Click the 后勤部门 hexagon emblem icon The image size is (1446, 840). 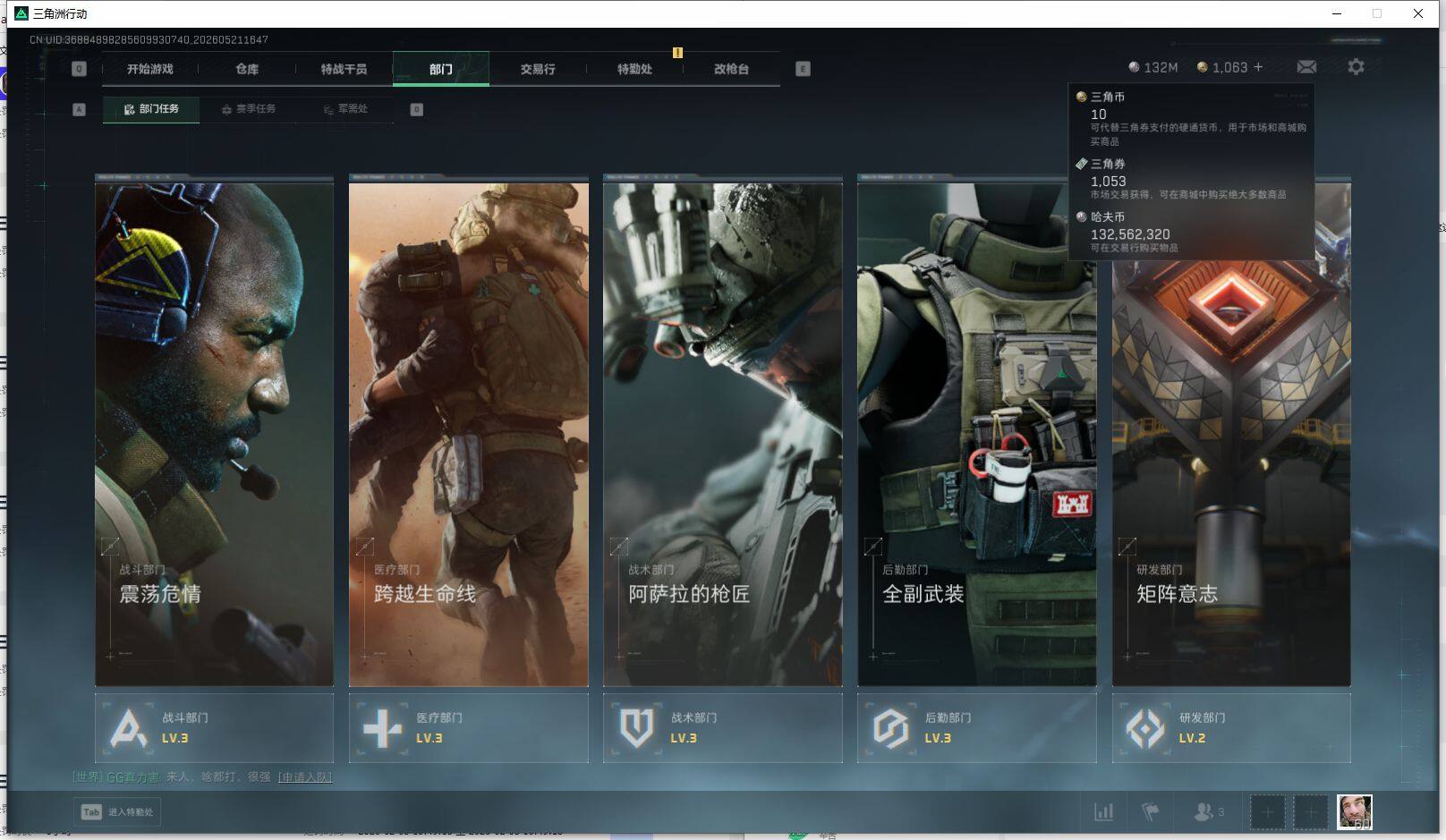(x=891, y=728)
